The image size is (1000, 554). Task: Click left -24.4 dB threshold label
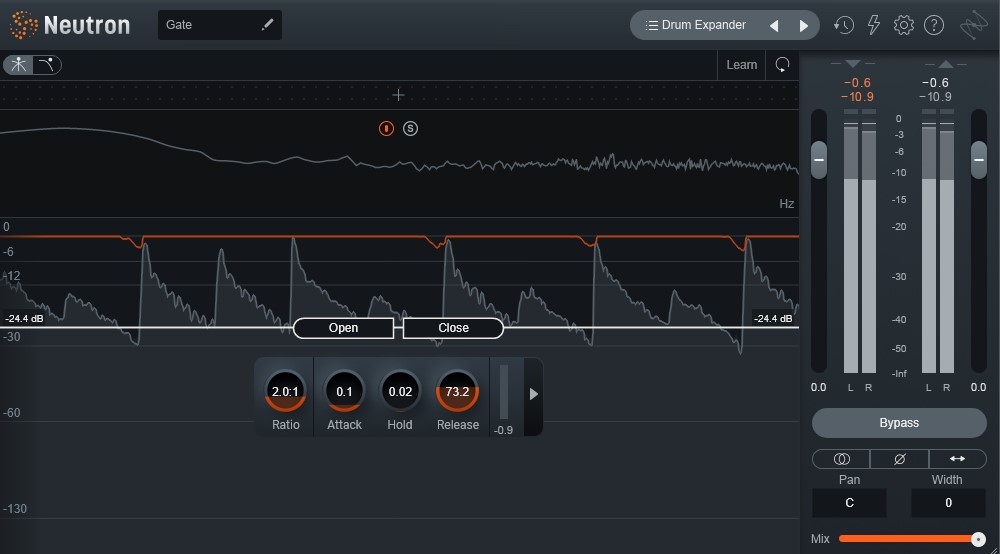[24, 318]
